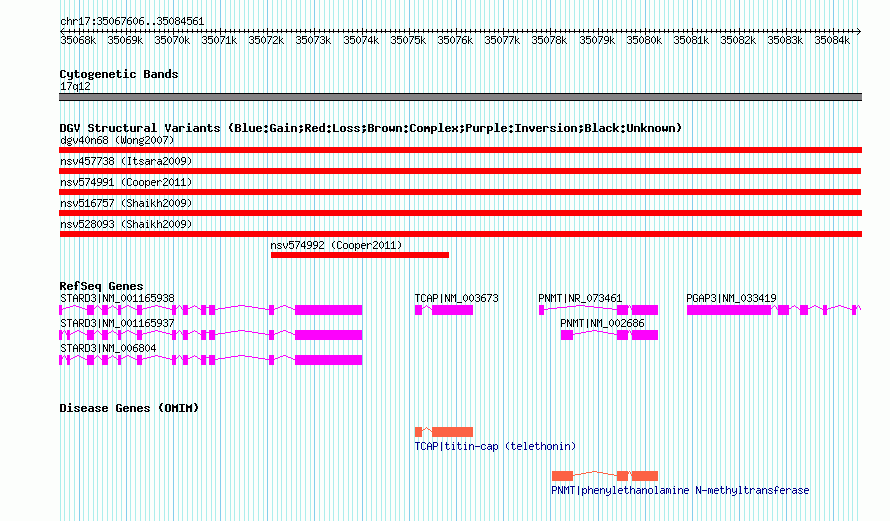The height and width of the screenshot is (521, 890).
Task: Select the last exon of PNMT NR_073461
Action: coord(645,310)
